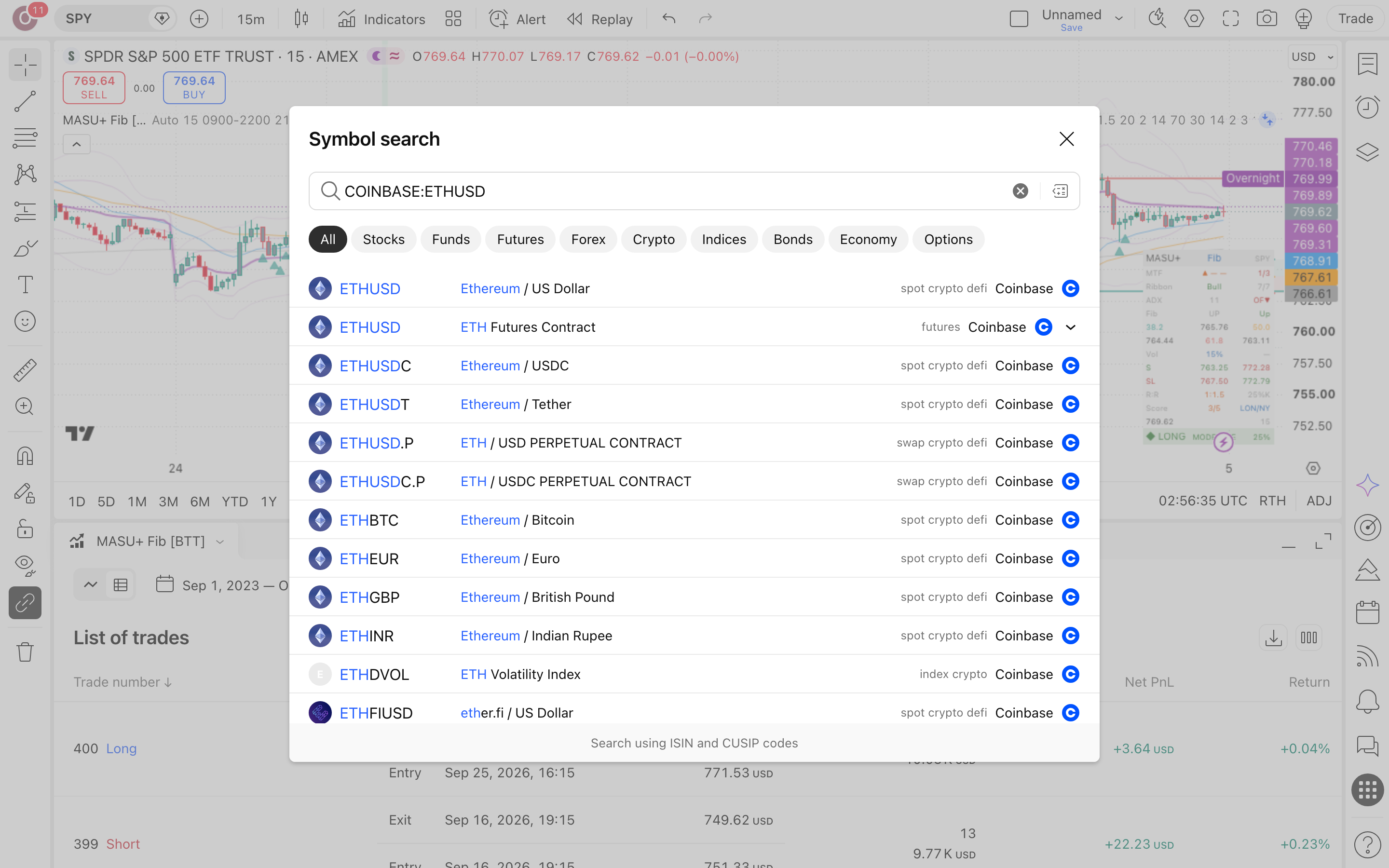The height and width of the screenshot is (868, 1389).
Task: Close the Symbol search dialog
Action: (1066, 139)
